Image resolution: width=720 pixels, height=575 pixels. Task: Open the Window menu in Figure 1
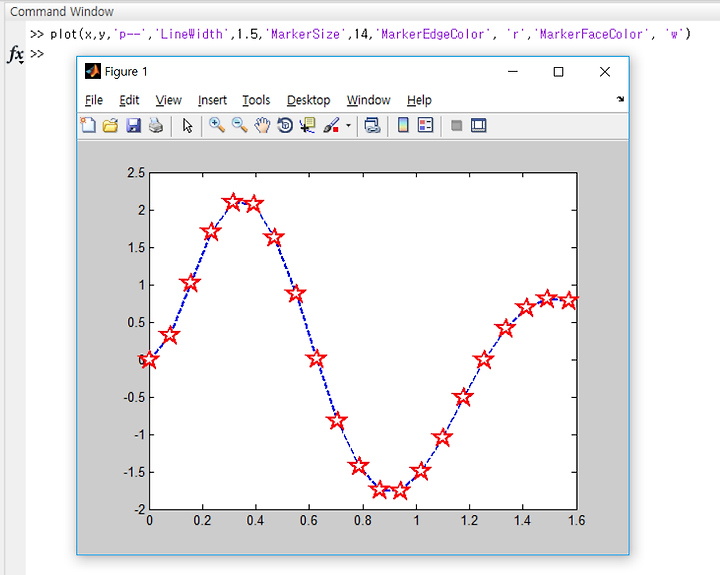click(x=368, y=100)
